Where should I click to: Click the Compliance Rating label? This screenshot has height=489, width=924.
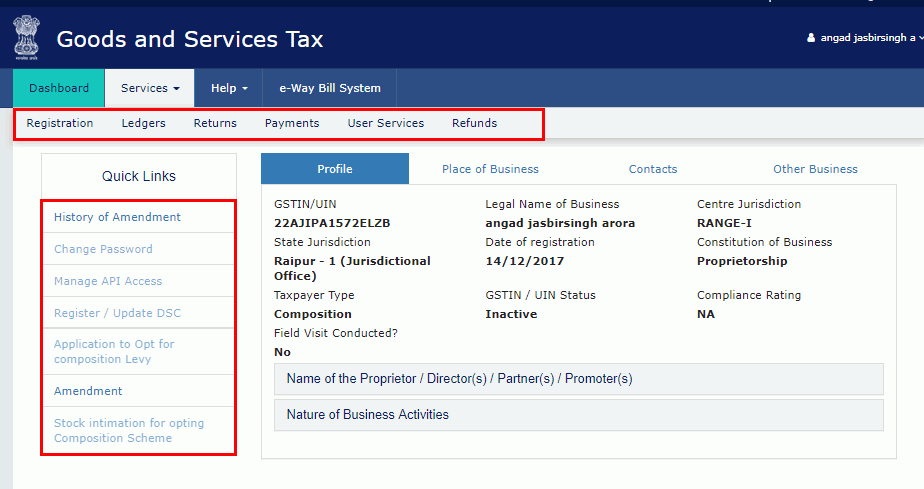point(749,295)
